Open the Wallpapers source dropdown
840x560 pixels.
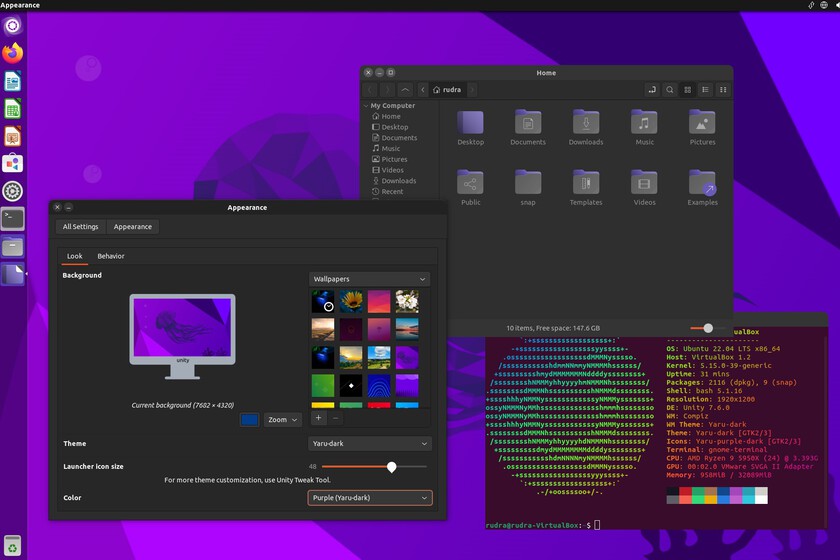[x=370, y=279]
